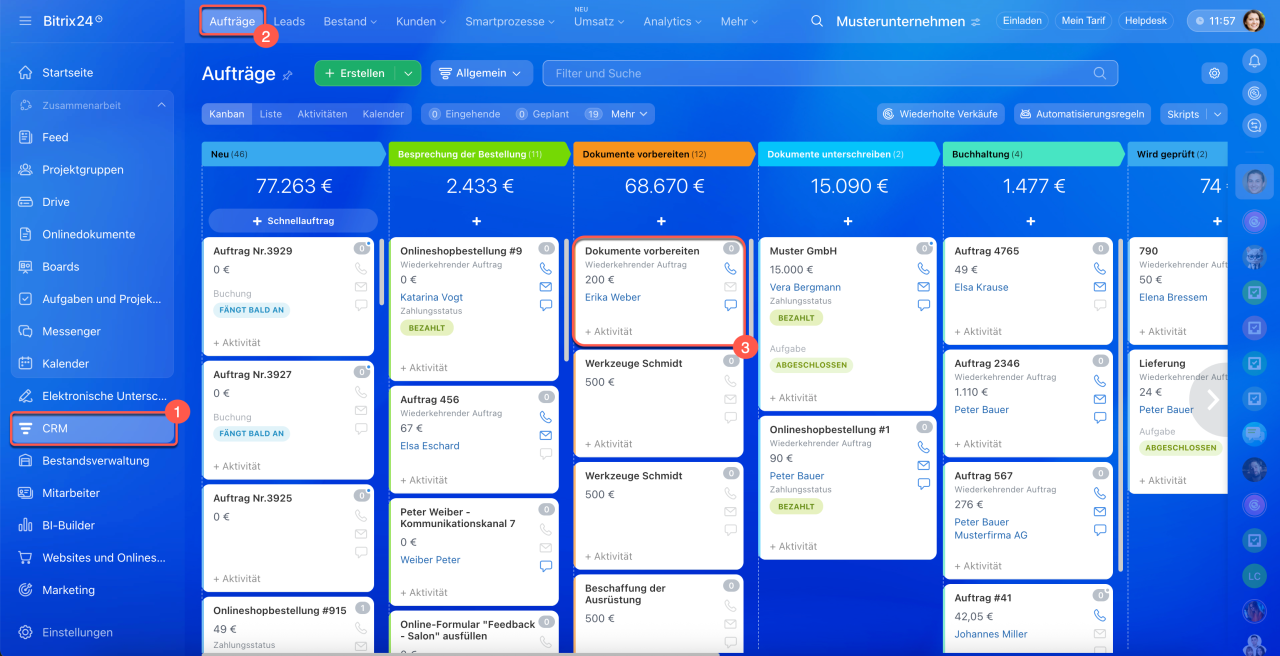Switch to Kalender view
Viewport: 1280px width, 656px height.
click(383, 114)
